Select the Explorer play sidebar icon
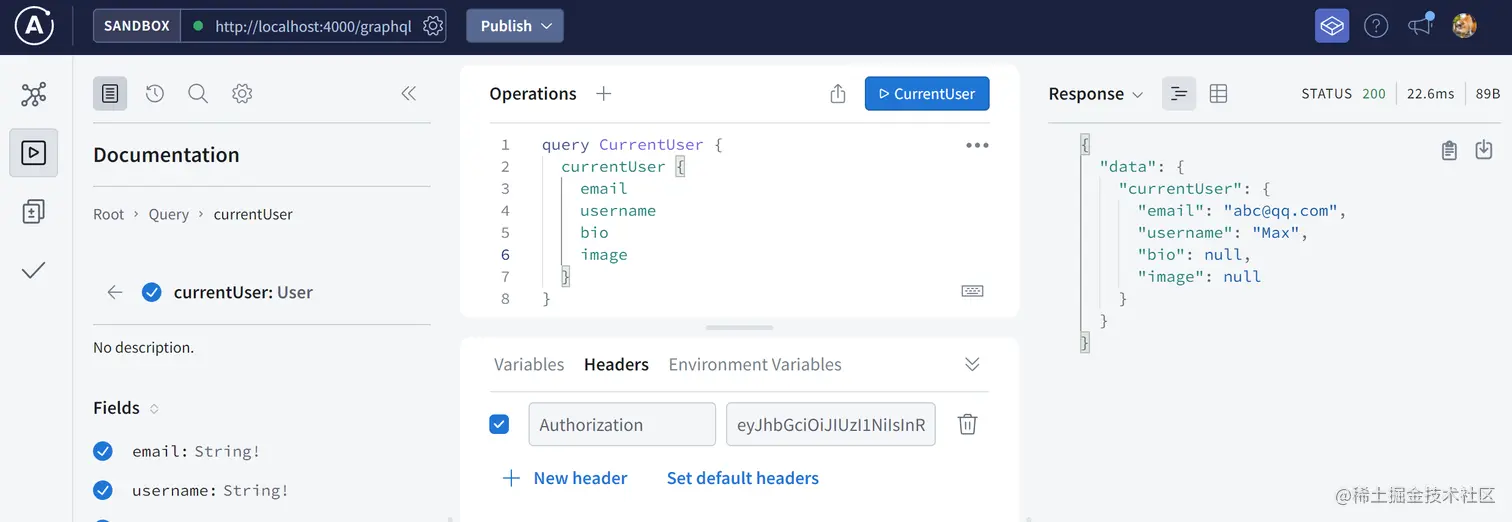 pyautogui.click(x=34, y=153)
